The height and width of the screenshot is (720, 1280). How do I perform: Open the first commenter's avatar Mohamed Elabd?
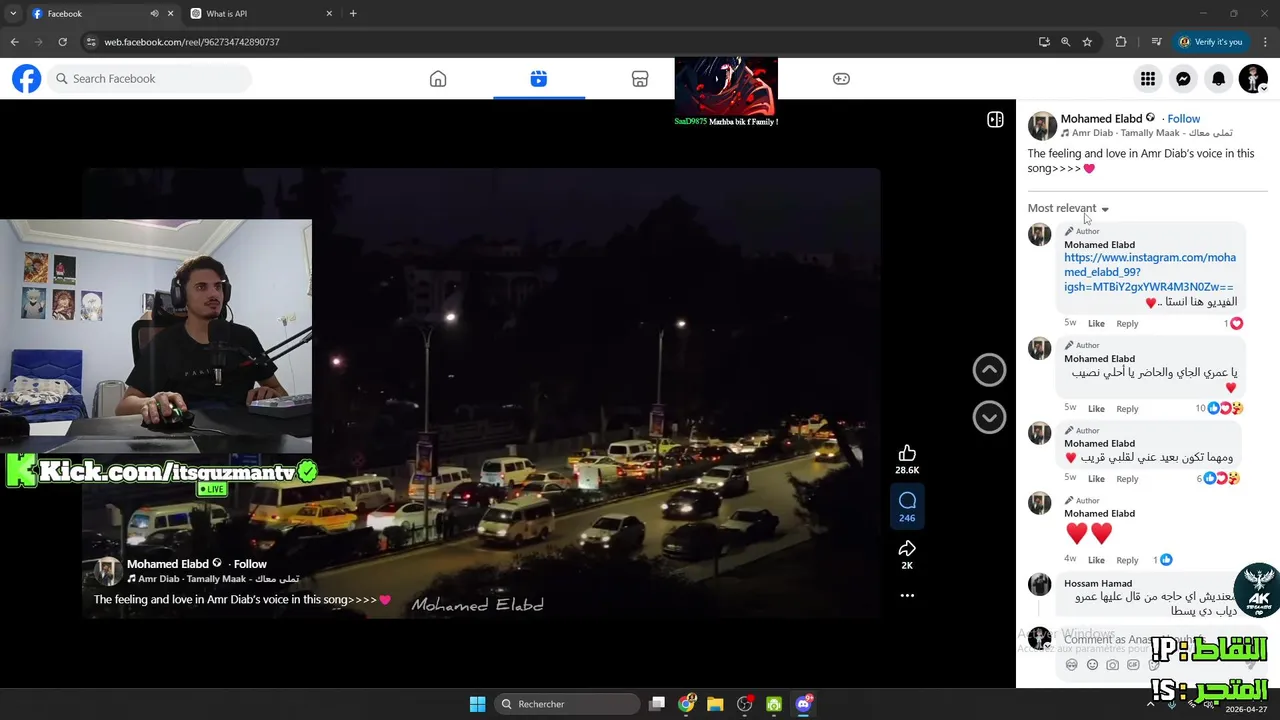(x=1040, y=235)
